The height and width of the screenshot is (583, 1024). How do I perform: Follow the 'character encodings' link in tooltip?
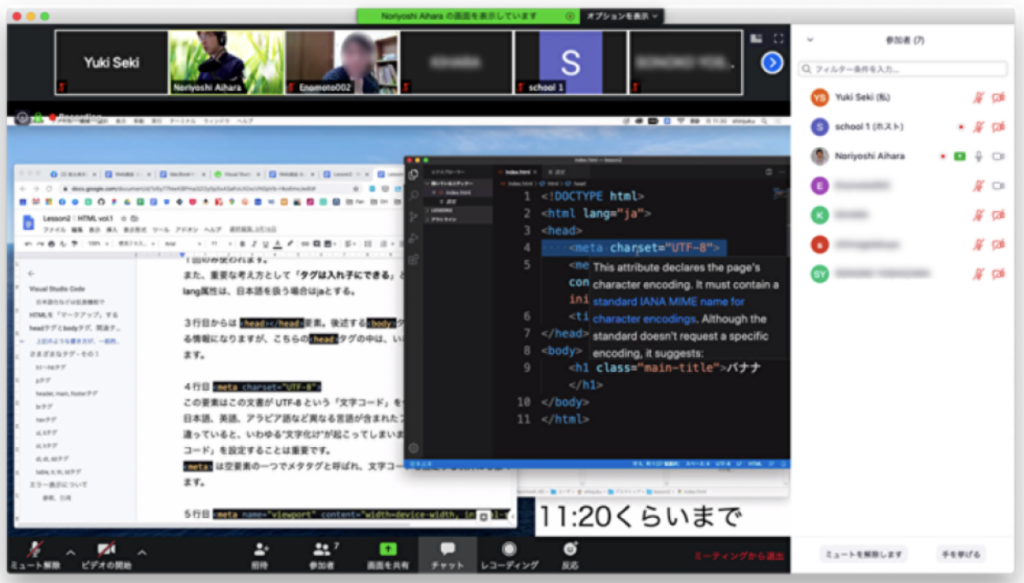[x=644, y=319]
